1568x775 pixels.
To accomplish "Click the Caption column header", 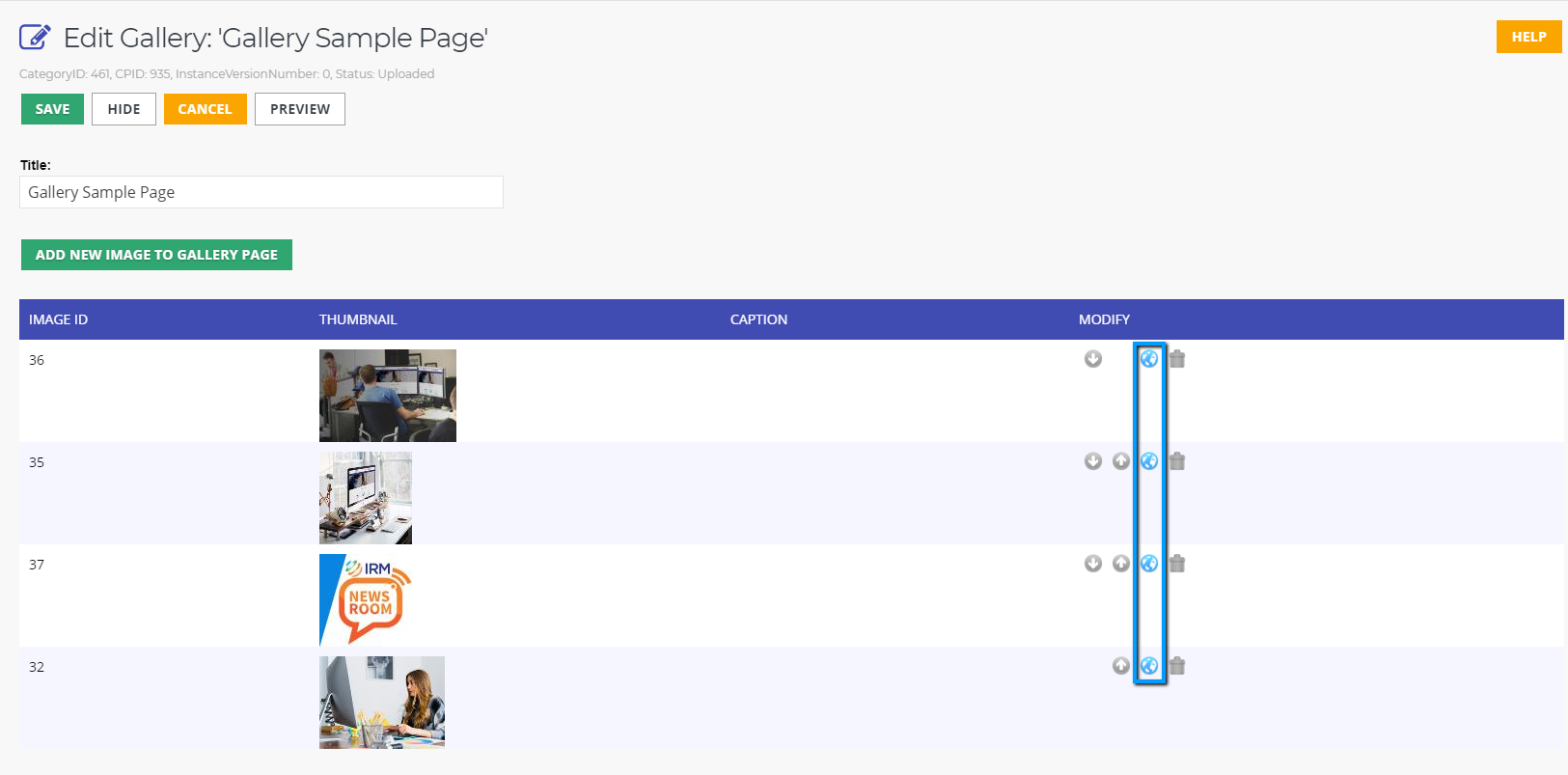I will [x=758, y=319].
